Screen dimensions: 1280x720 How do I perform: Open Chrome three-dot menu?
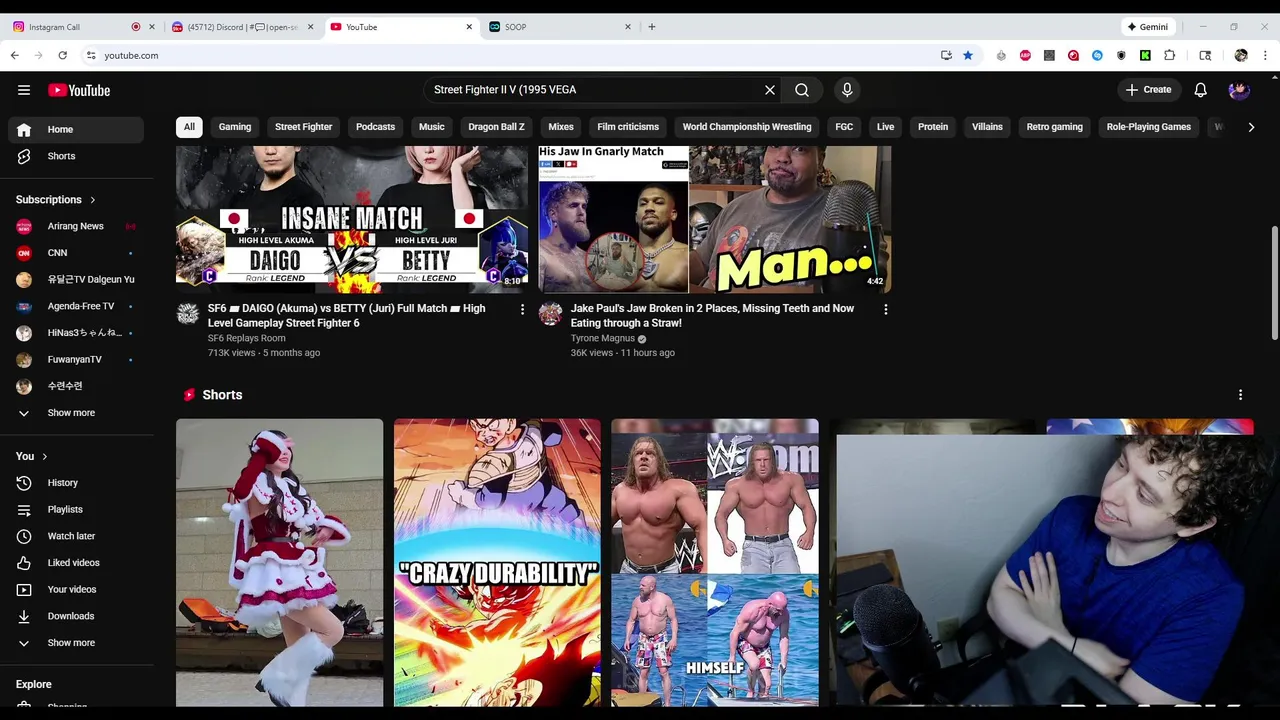(x=1265, y=56)
